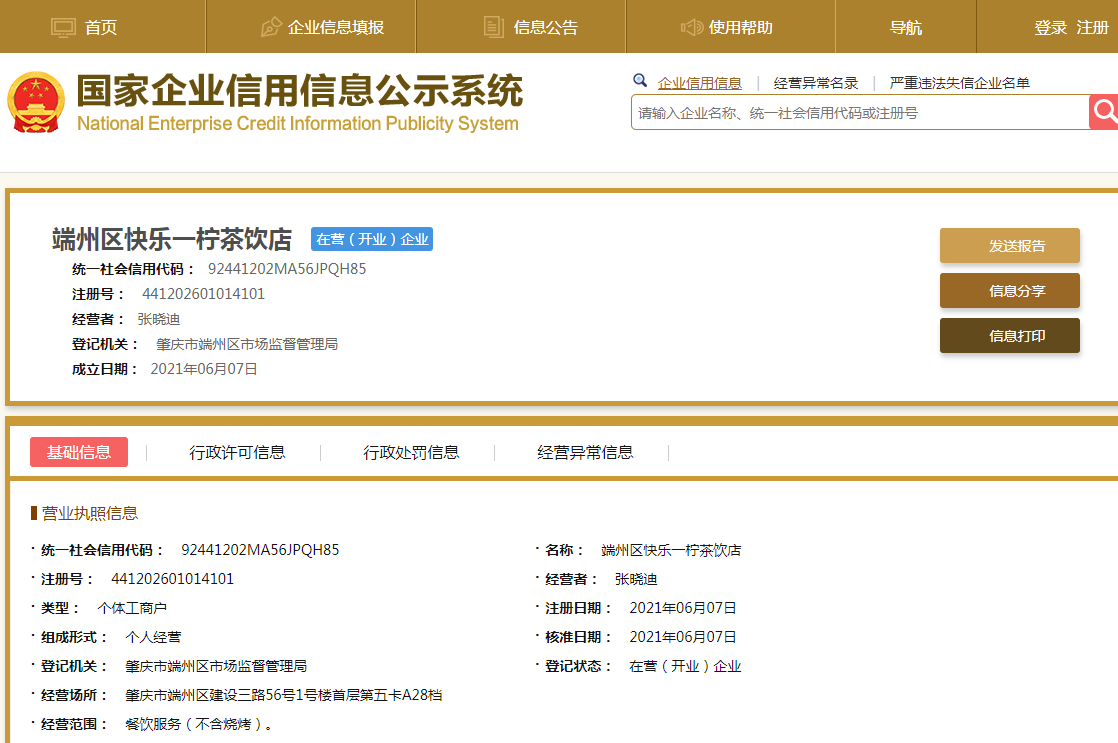Open the 首页 menu item
Screen dimensions: 1118x743
[101, 28]
